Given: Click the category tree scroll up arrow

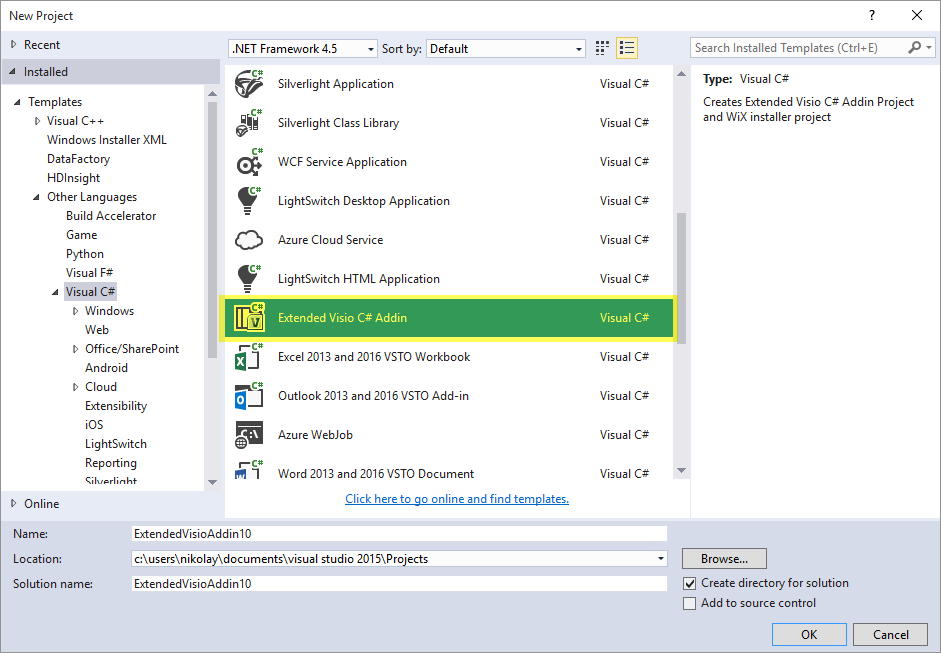Looking at the screenshot, I should pyautogui.click(x=212, y=94).
